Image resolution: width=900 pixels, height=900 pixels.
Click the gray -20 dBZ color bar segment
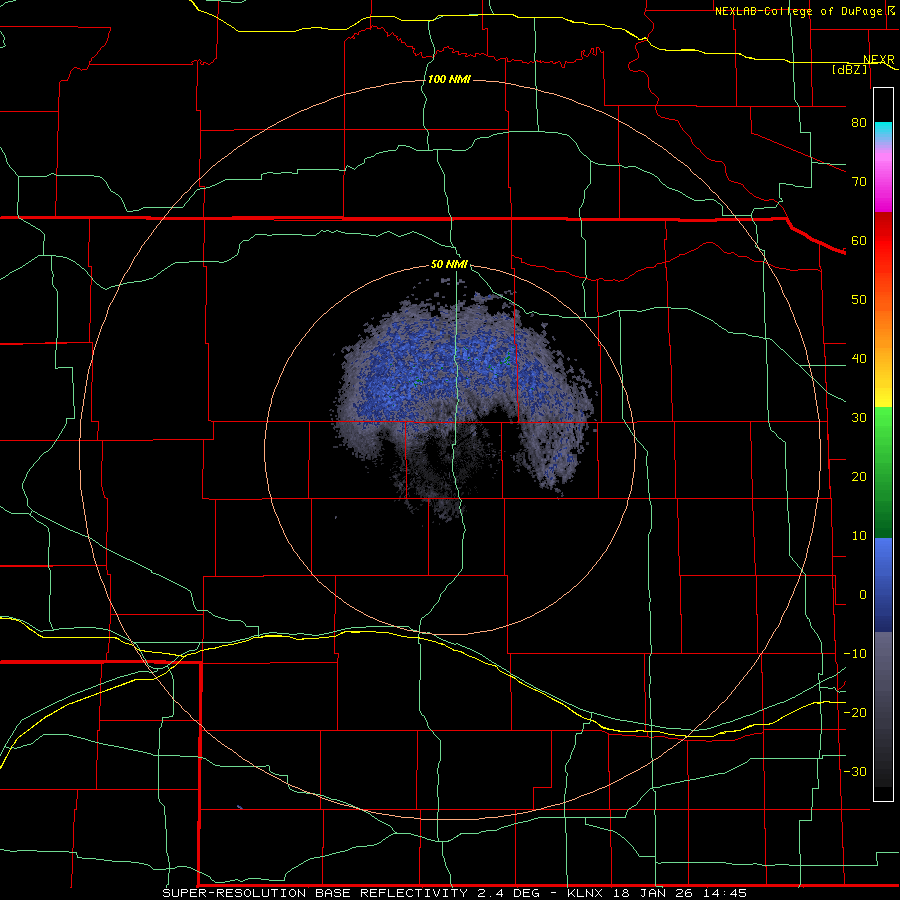point(883,712)
